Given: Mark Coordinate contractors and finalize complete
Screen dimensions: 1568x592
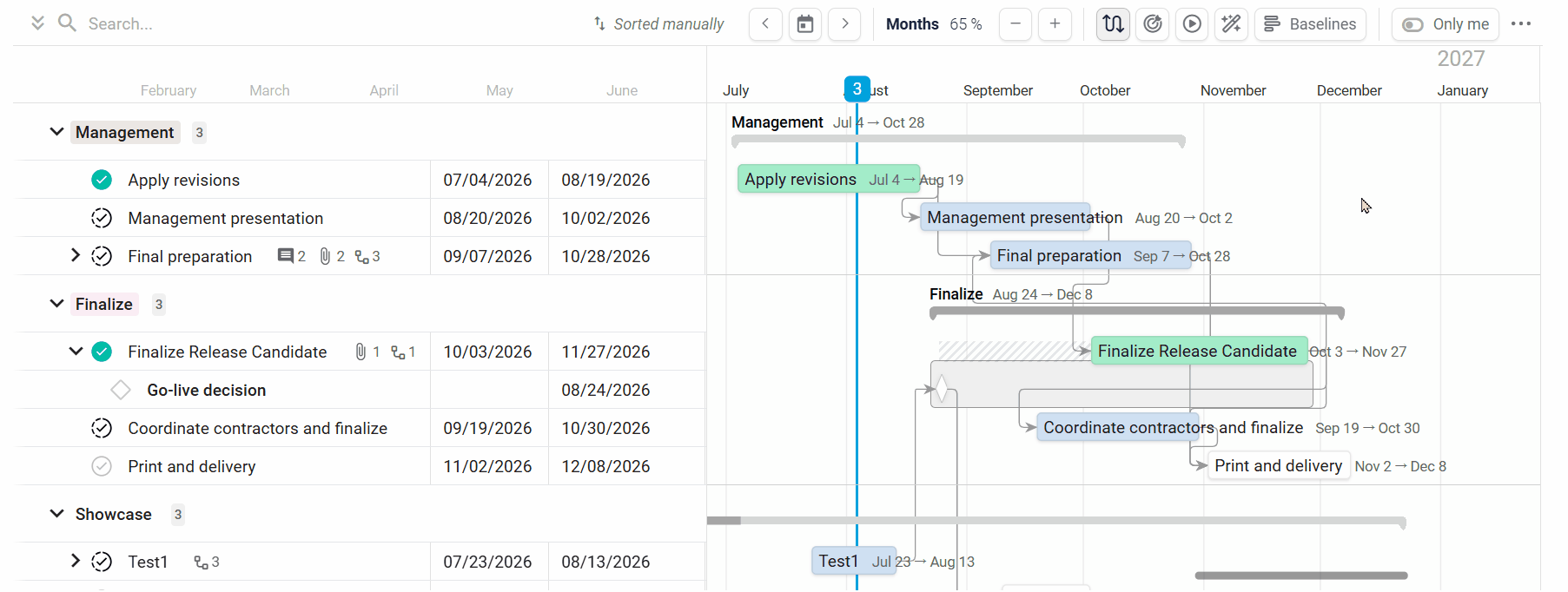Looking at the screenshot, I should coord(102,428).
